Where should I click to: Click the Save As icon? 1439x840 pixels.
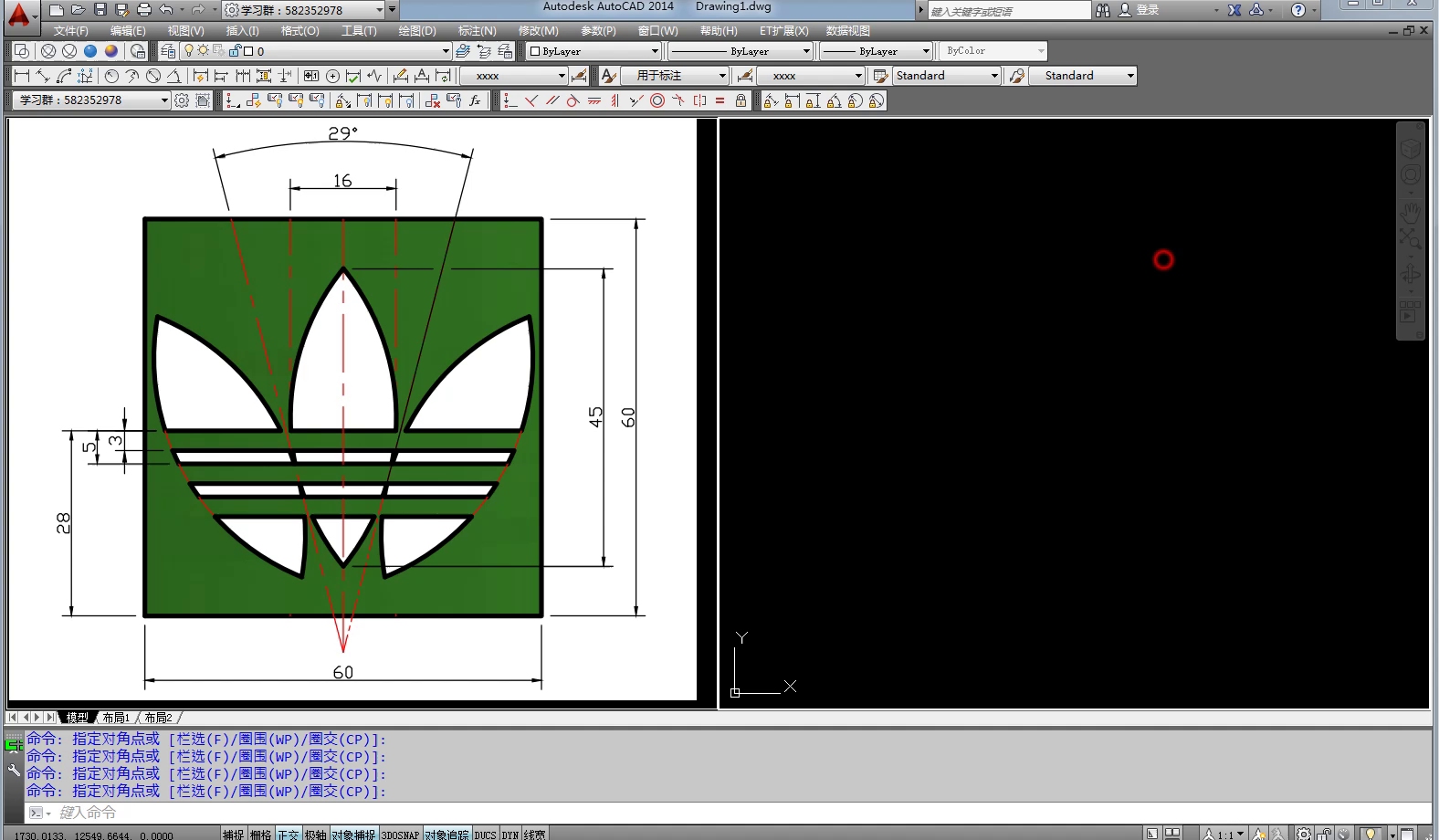(122, 10)
